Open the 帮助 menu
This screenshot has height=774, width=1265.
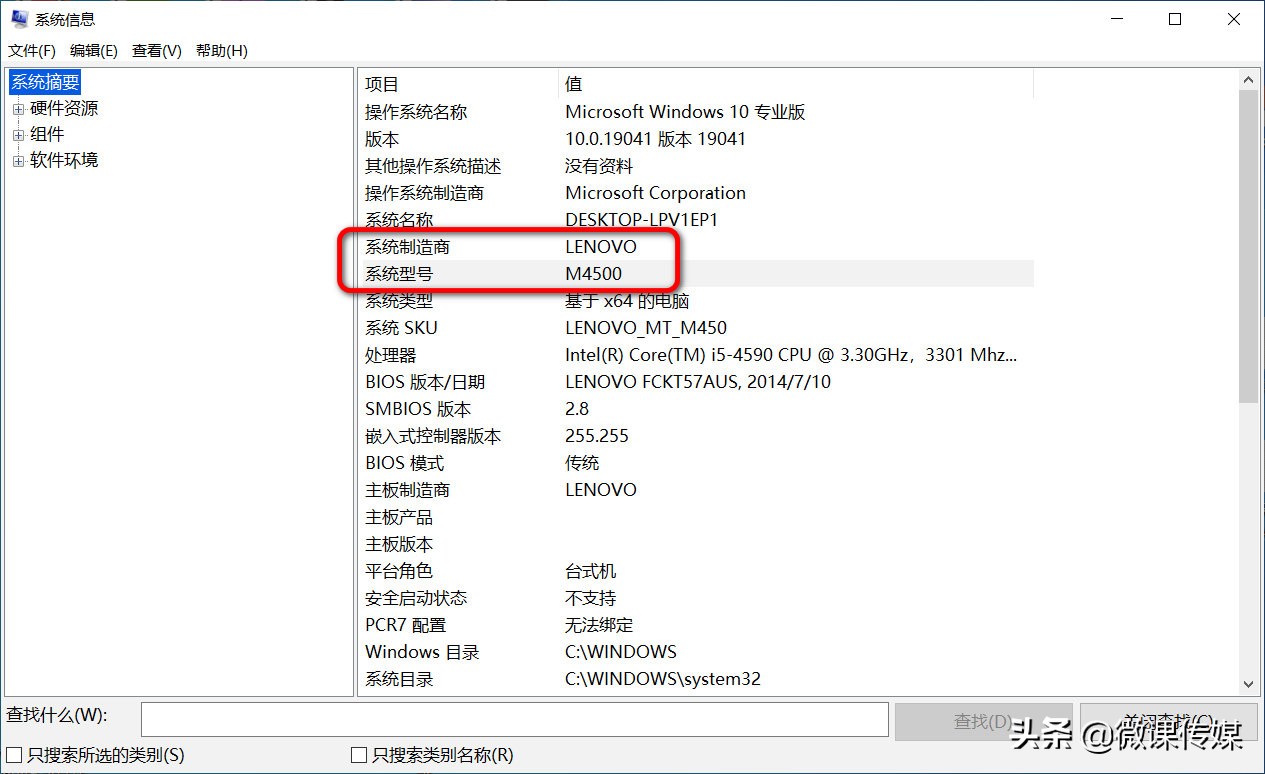[220, 50]
